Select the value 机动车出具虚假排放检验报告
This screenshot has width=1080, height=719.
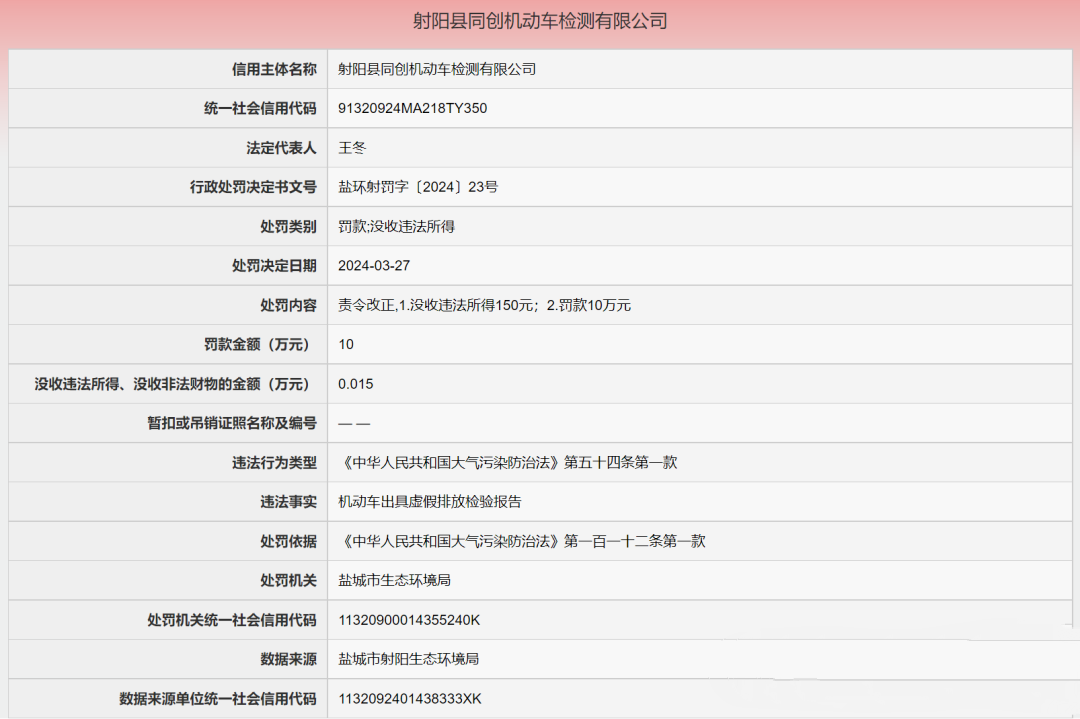pyautogui.click(x=430, y=501)
